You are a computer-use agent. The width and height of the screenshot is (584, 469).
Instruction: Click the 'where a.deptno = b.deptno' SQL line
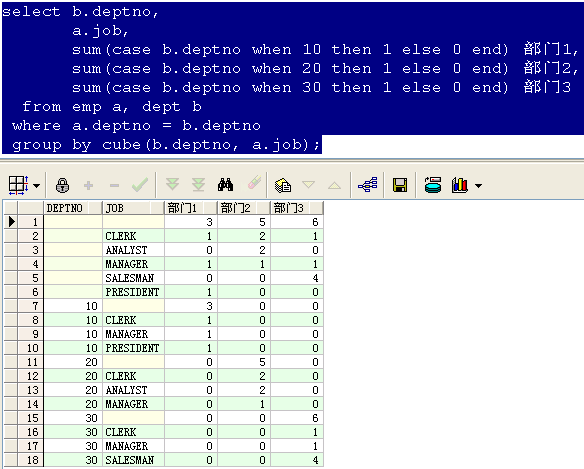tap(136, 126)
